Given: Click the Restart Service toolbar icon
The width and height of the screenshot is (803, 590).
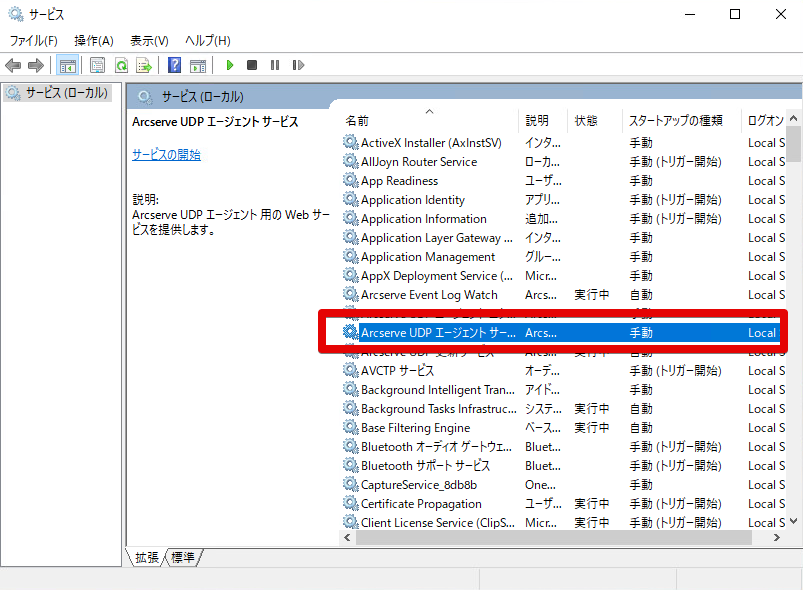Looking at the screenshot, I should 298,65.
